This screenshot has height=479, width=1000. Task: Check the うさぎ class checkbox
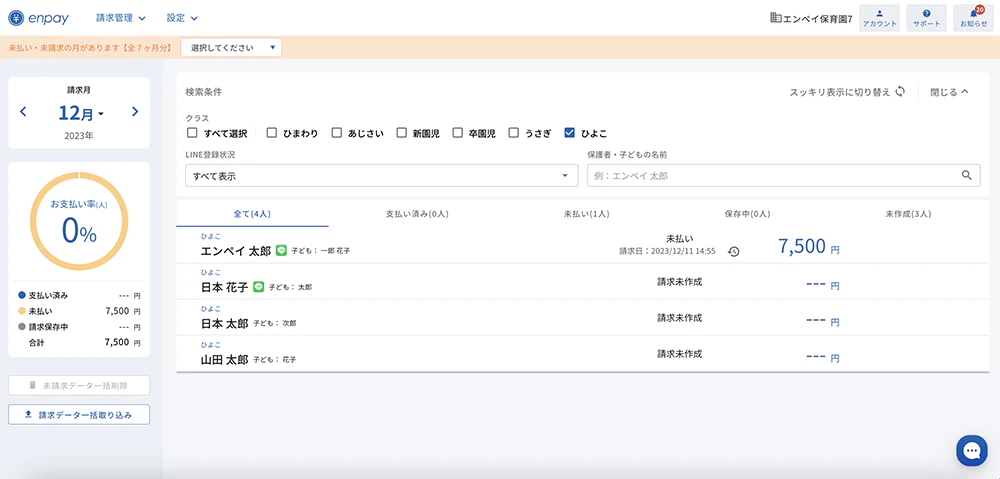tap(514, 133)
